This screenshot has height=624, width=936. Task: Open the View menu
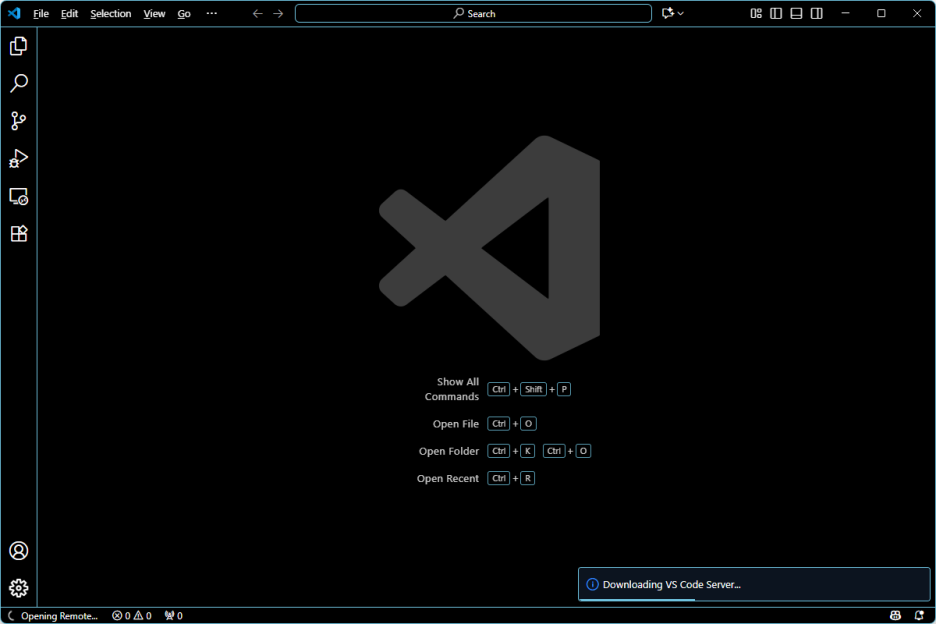(x=154, y=13)
